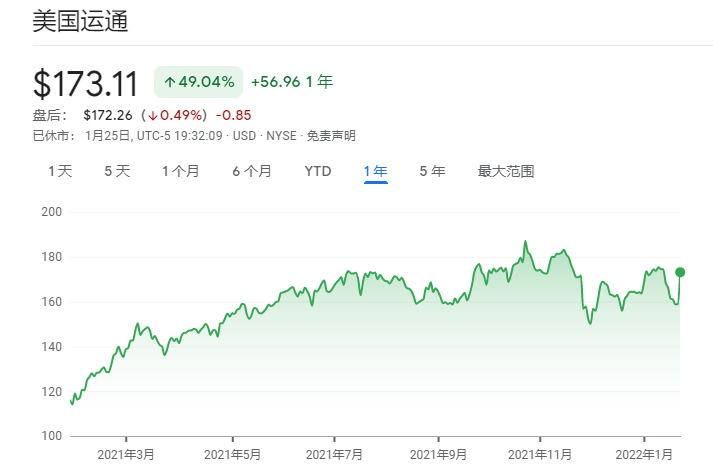This screenshot has width=713, height=474.
Task: Click the 盘后 price $172.26
Action: (x=108, y=116)
